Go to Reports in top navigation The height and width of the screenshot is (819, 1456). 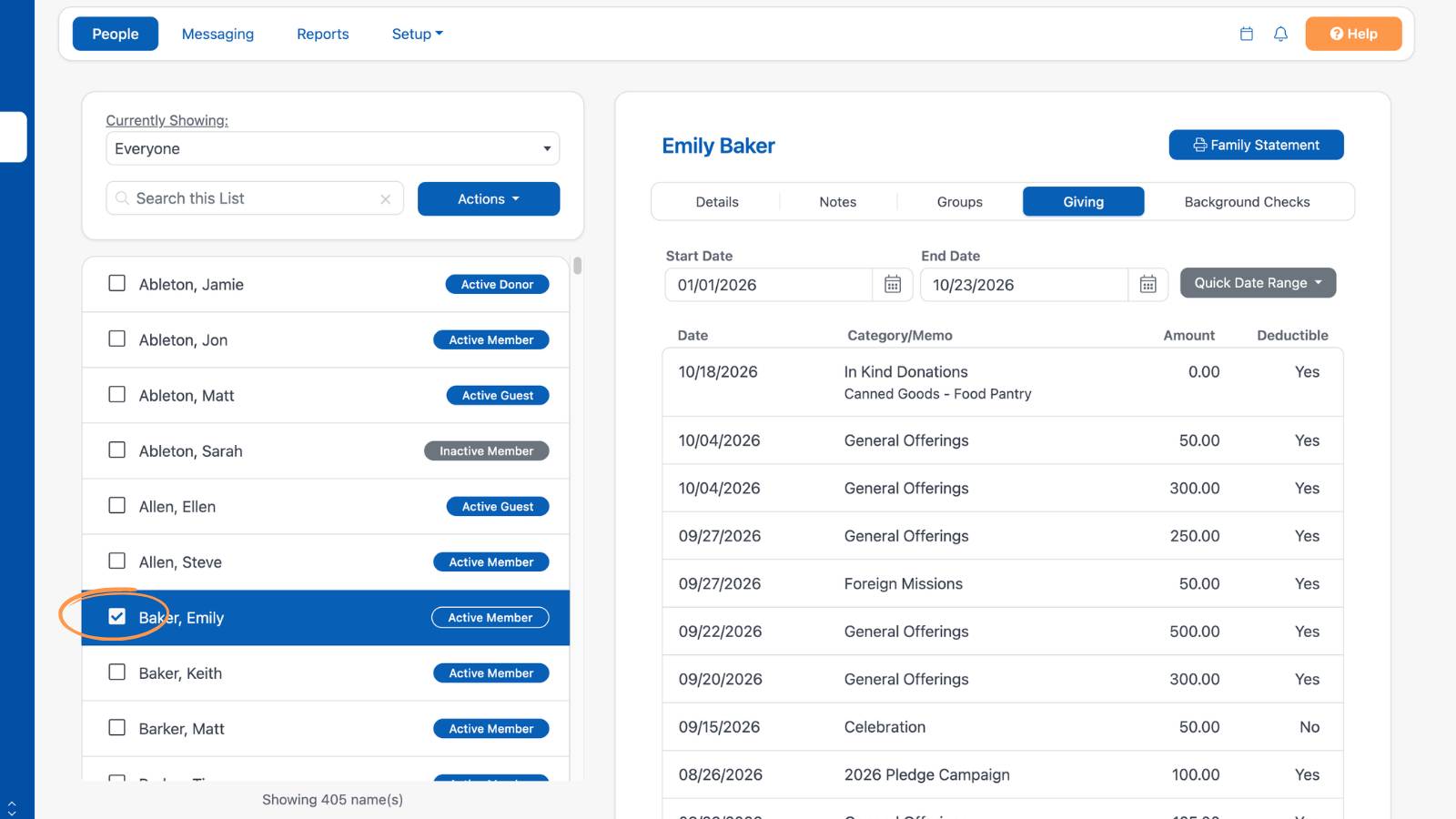323,34
